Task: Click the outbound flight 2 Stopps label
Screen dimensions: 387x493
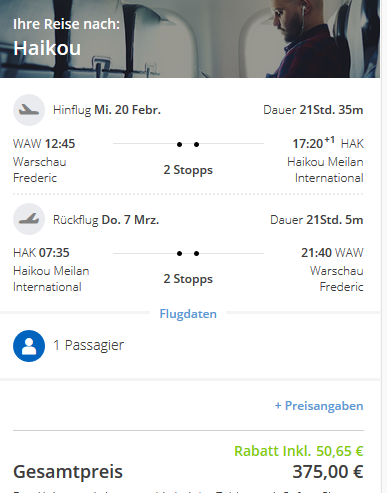Action: 188,170
